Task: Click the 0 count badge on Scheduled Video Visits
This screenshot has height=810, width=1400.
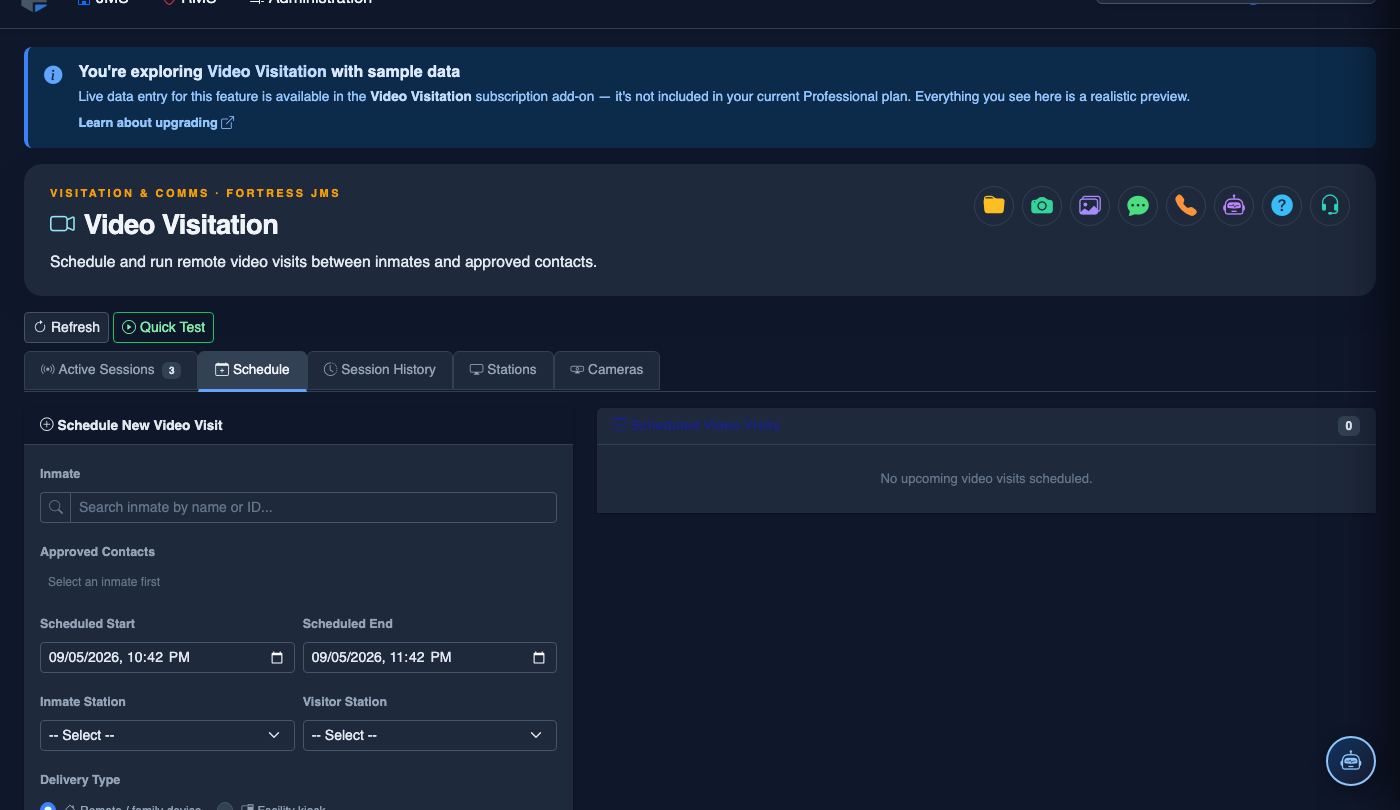Action: 1349,426
